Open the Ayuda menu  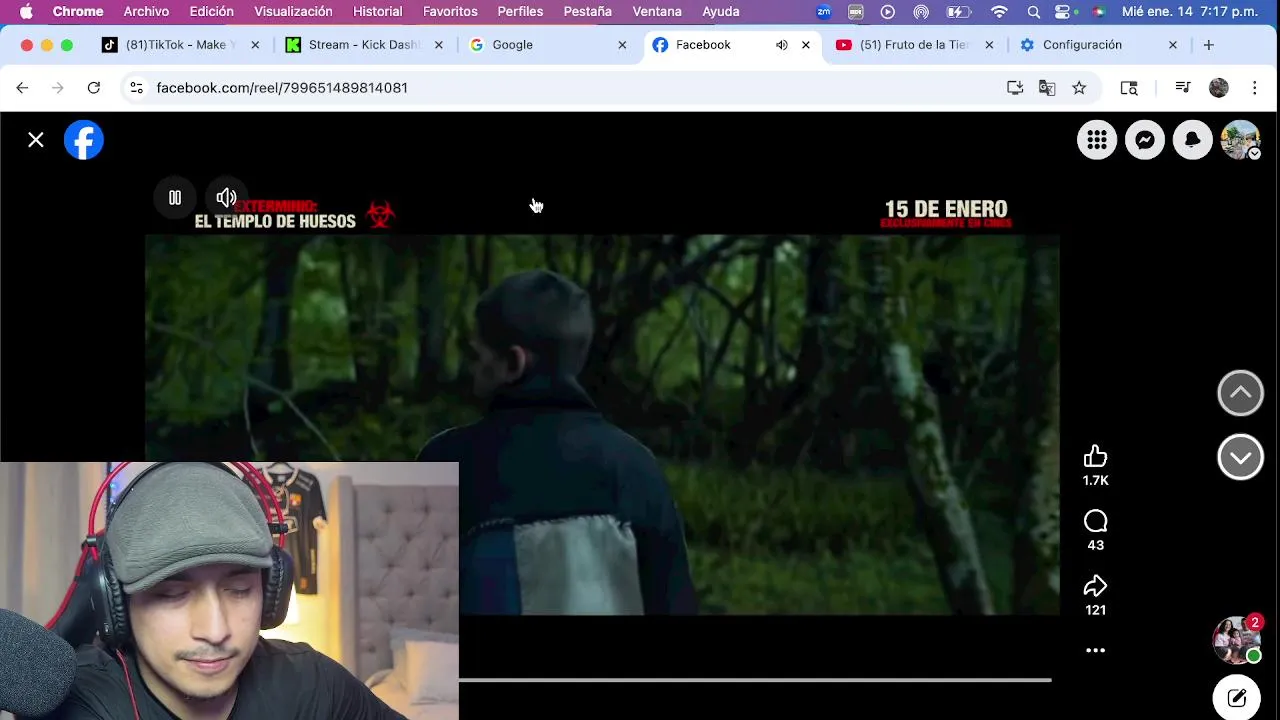(721, 12)
